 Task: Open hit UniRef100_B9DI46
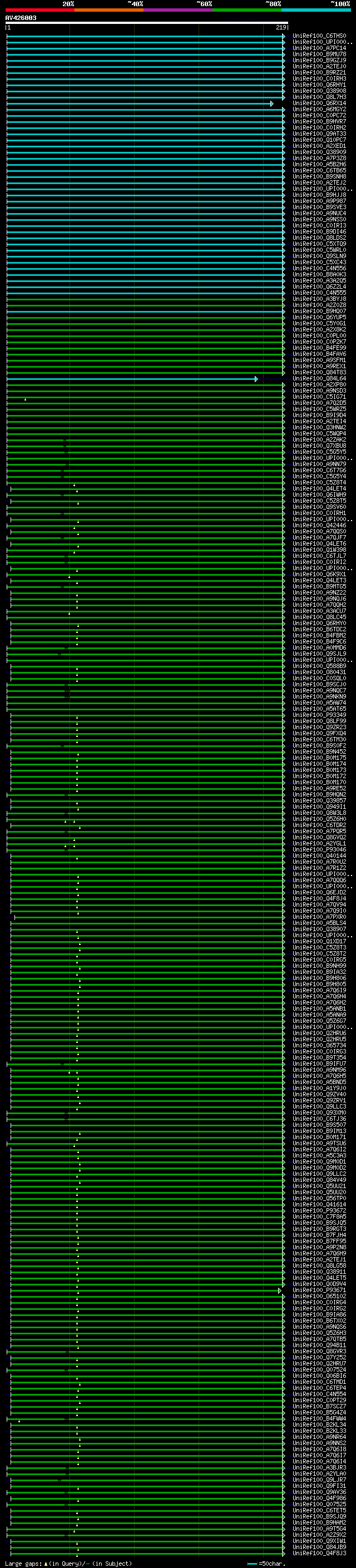319,231
